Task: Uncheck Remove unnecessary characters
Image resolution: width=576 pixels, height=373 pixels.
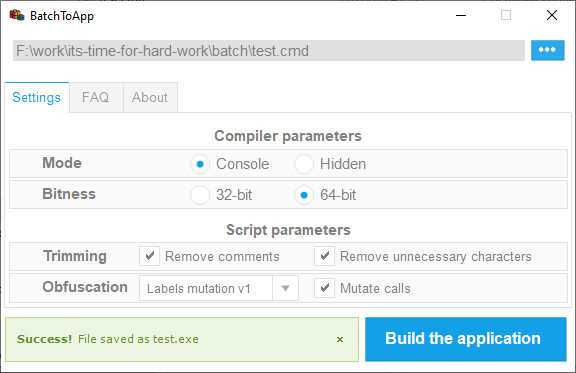Action: click(x=324, y=256)
